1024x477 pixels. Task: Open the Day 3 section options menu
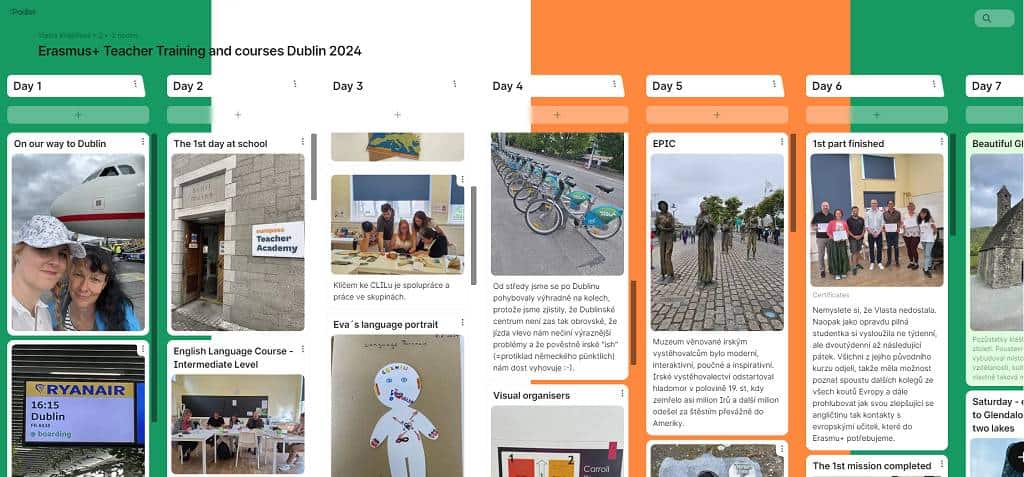pos(455,84)
